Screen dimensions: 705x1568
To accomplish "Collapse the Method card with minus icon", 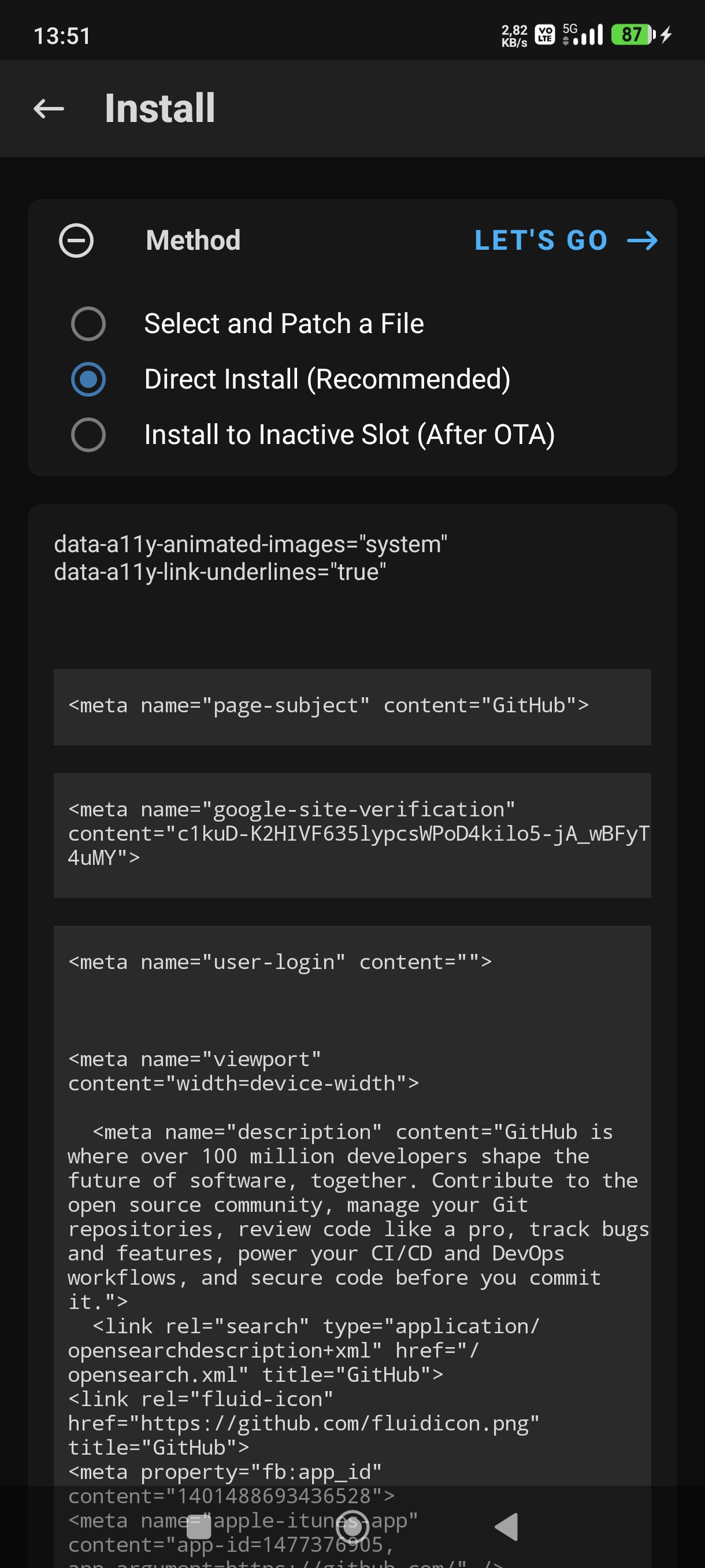I will click(x=76, y=241).
